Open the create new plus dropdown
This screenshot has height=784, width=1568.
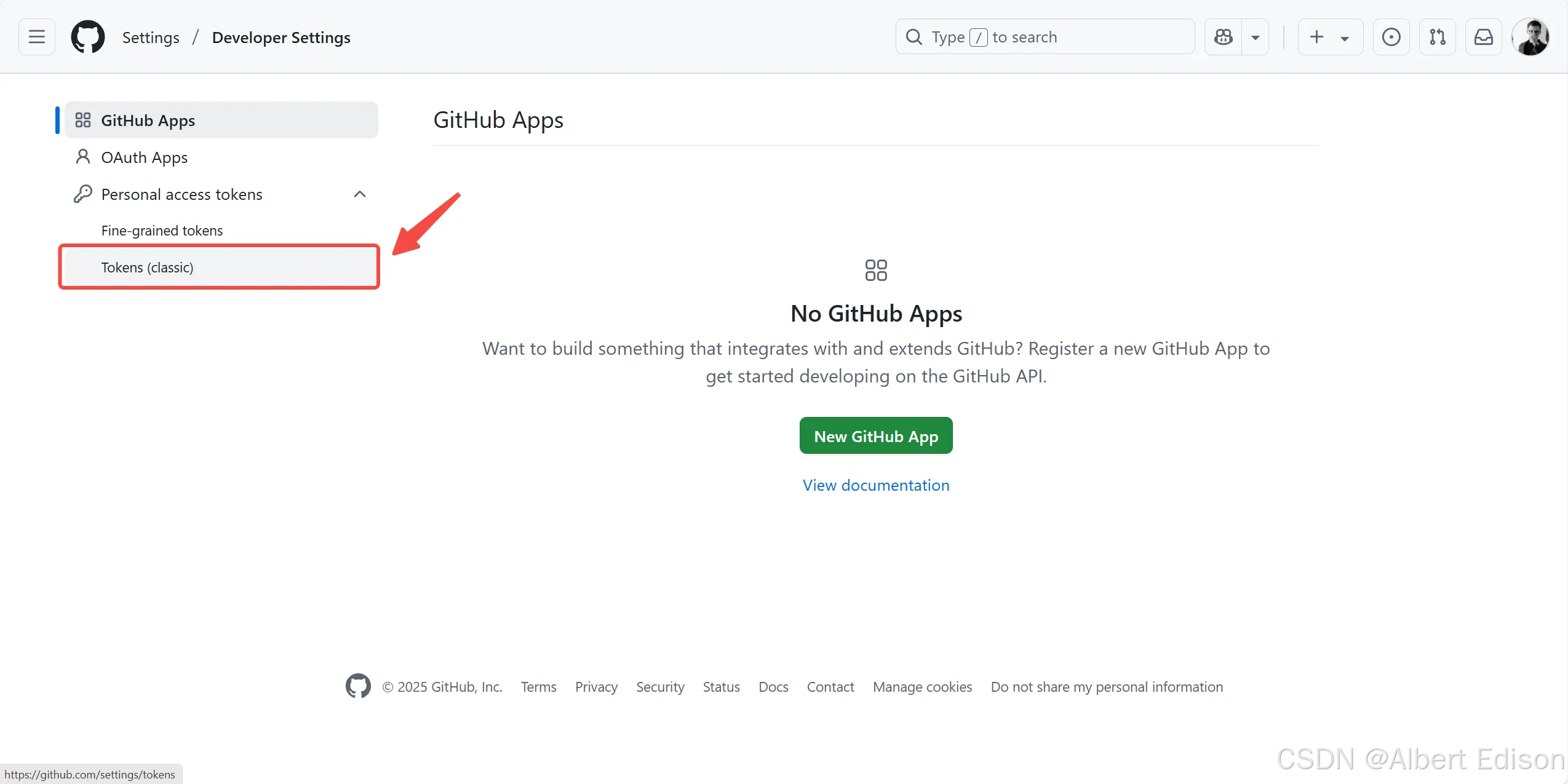1329,37
